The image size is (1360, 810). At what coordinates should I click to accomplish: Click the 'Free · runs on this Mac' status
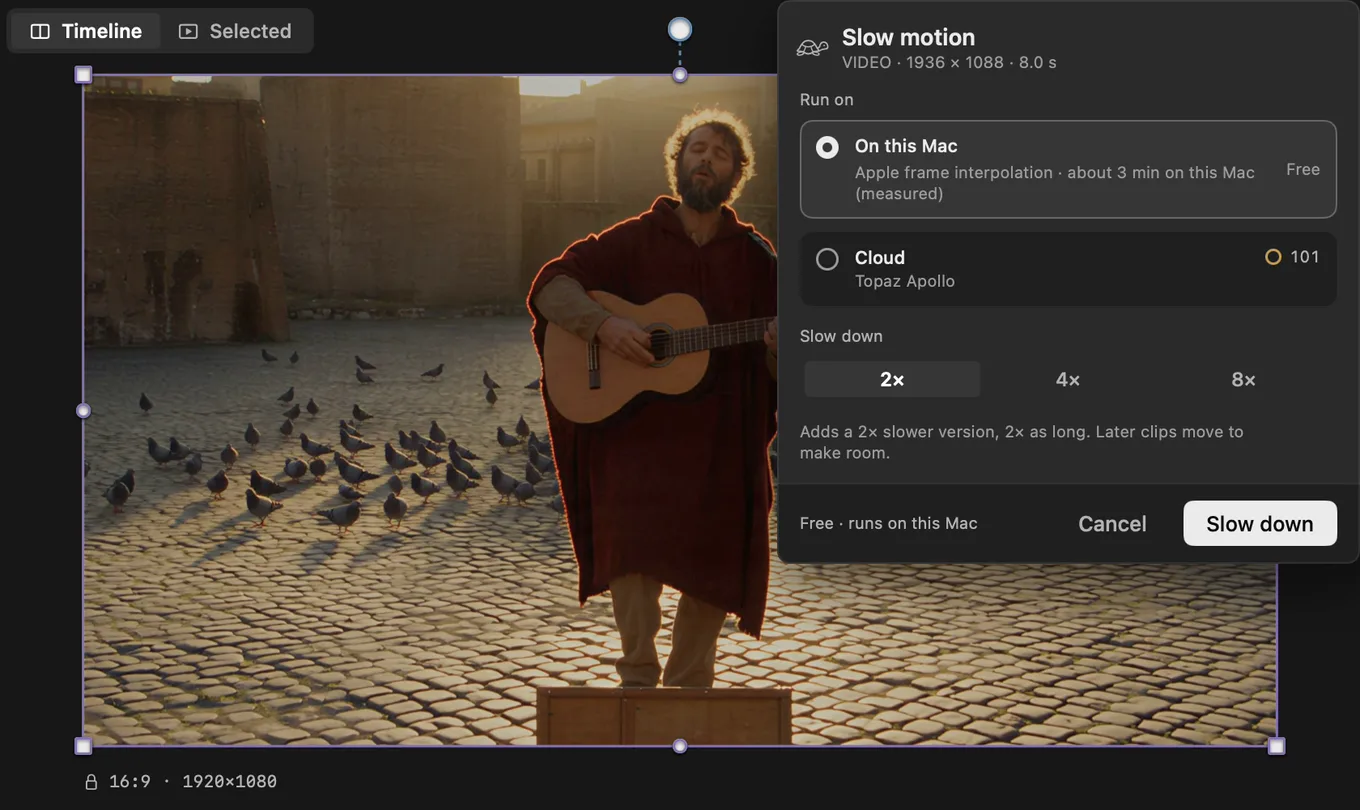pyautogui.click(x=889, y=523)
